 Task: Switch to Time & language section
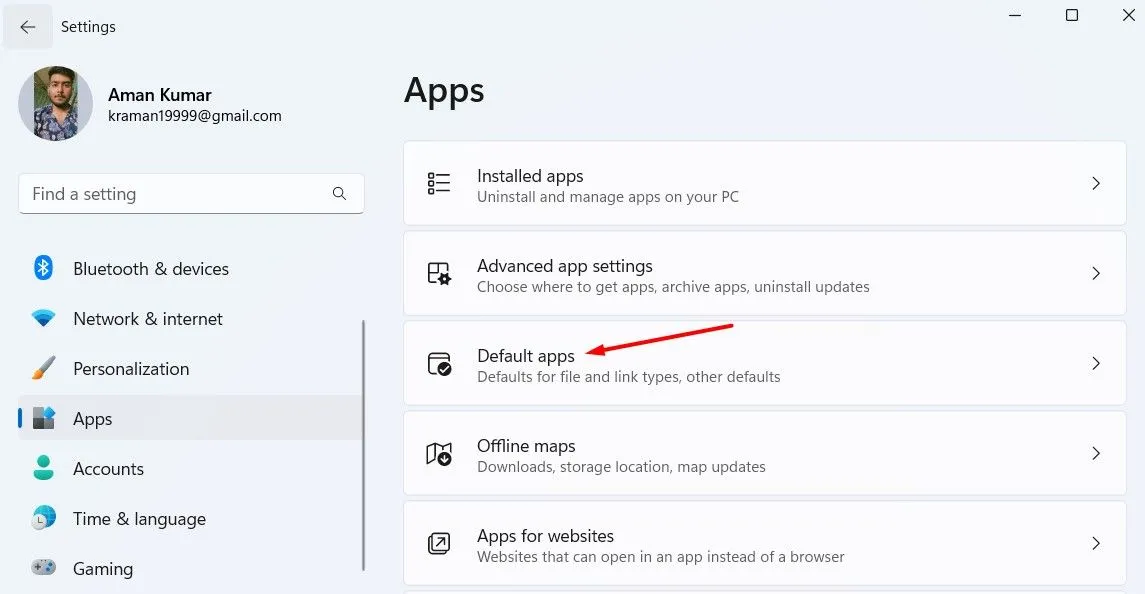[140, 518]
